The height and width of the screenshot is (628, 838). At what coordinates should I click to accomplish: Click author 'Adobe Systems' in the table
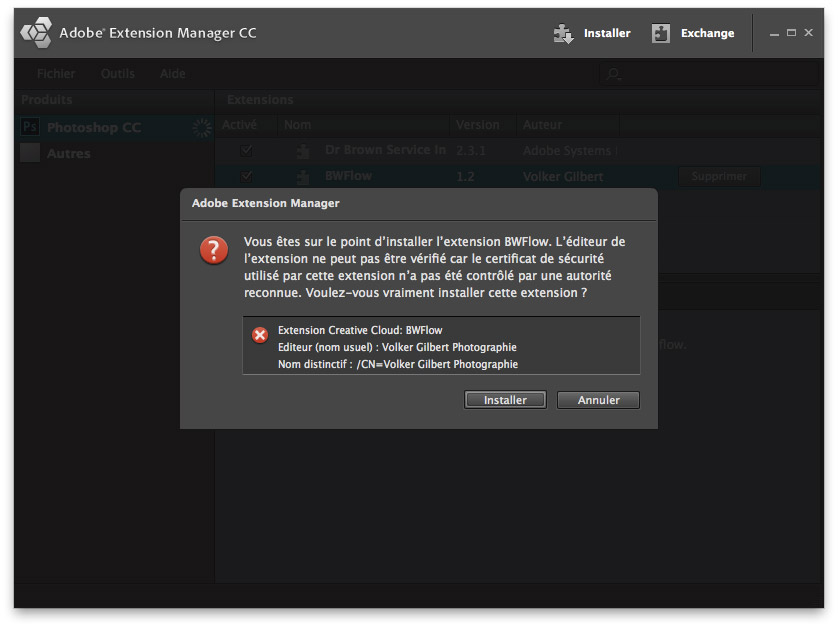570,151
